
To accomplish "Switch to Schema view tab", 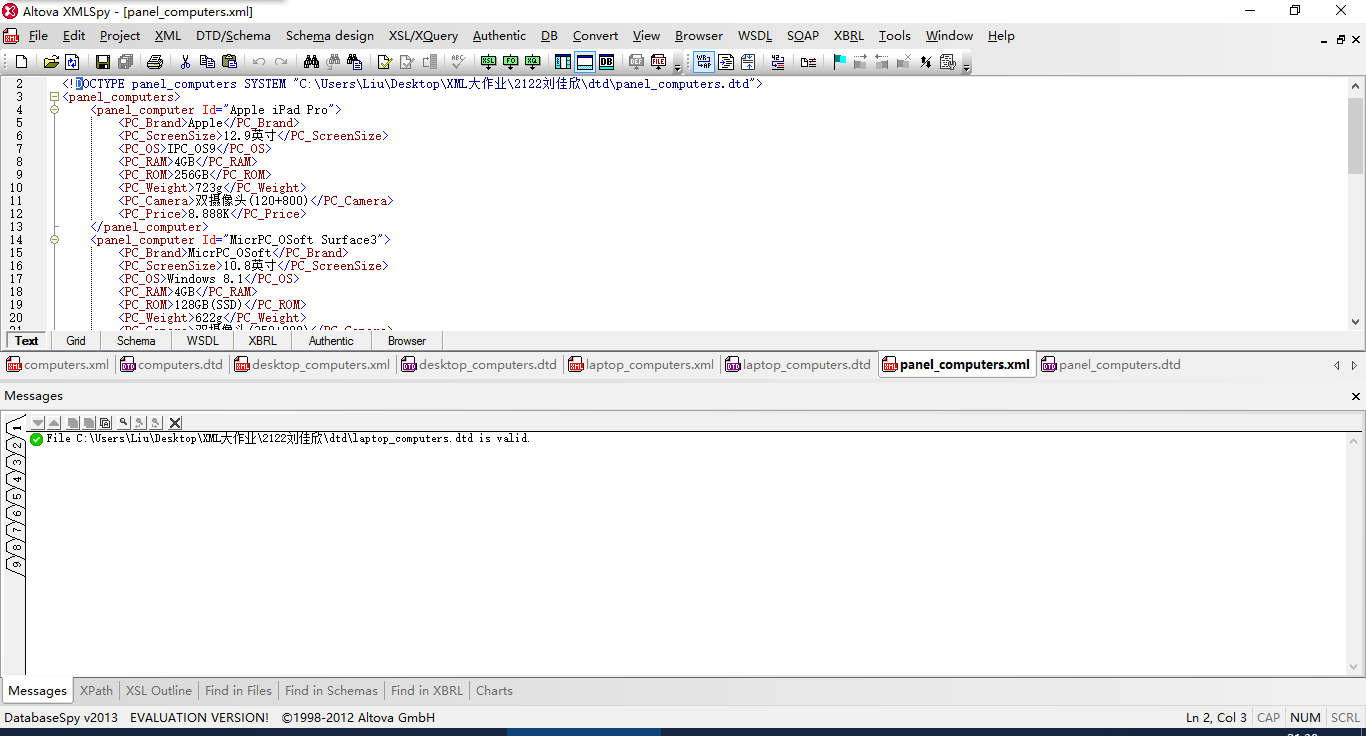I will [x=136, y=341].
